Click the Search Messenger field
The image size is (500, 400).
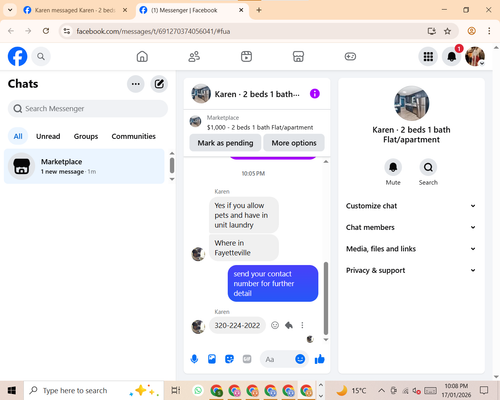88,109
